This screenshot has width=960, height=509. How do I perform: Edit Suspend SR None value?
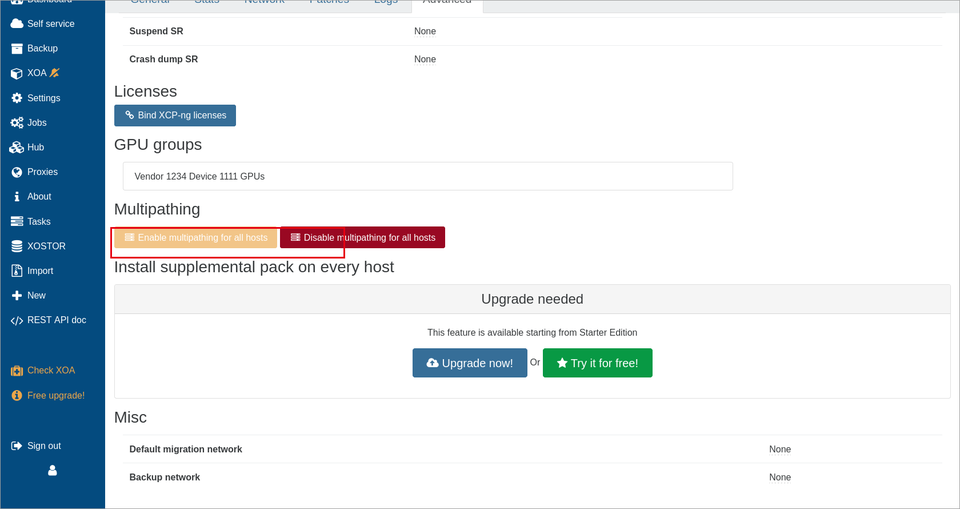(x=425, y=31)
